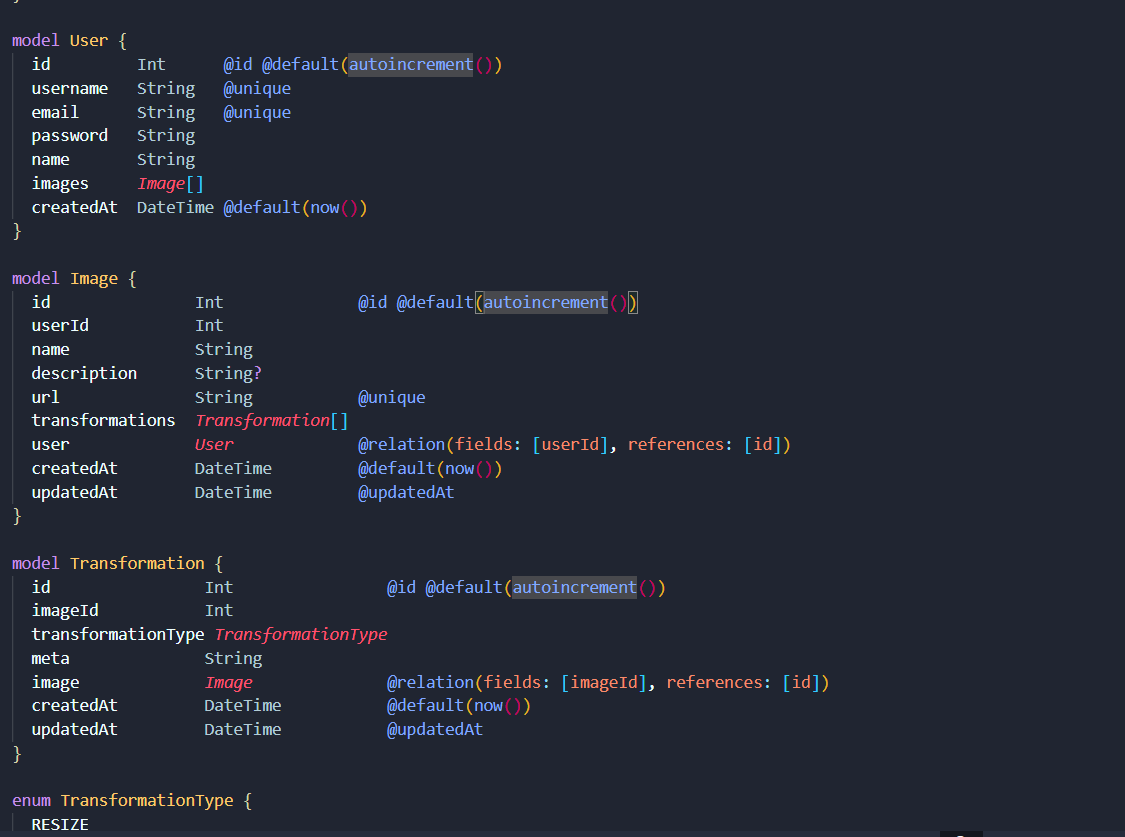Click '@relation' on the user row
The image size is (1125, 837).
click(401, 445)
